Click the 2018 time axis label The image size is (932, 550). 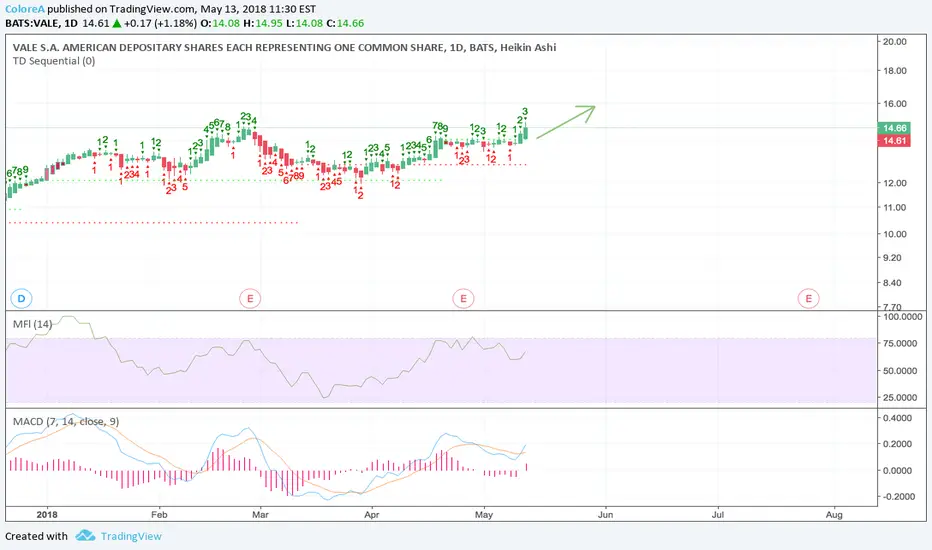tap(47, 515)
